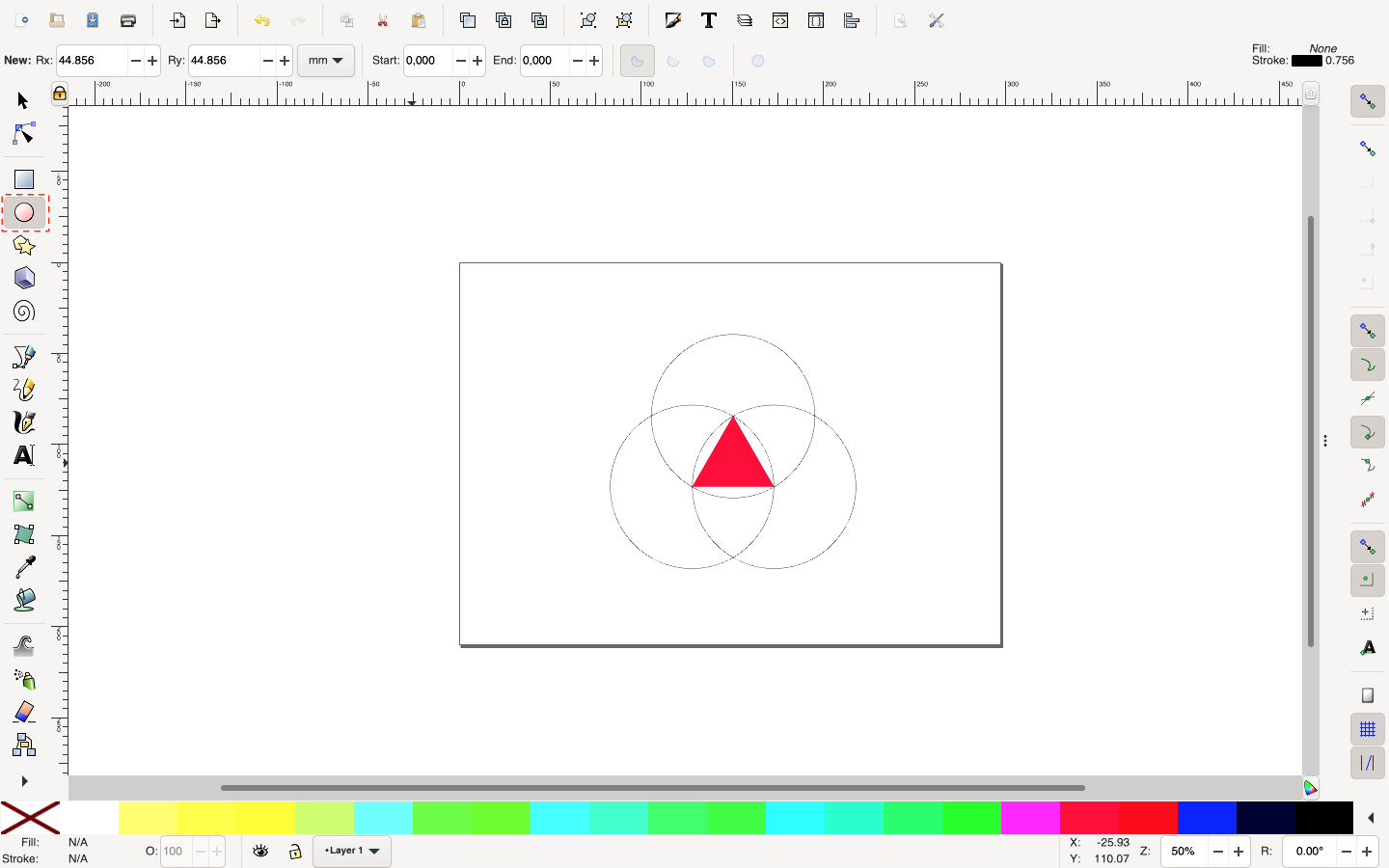Select the Selector arrow tool
The height and width of the screenshot is (868, 1389).
21,99
